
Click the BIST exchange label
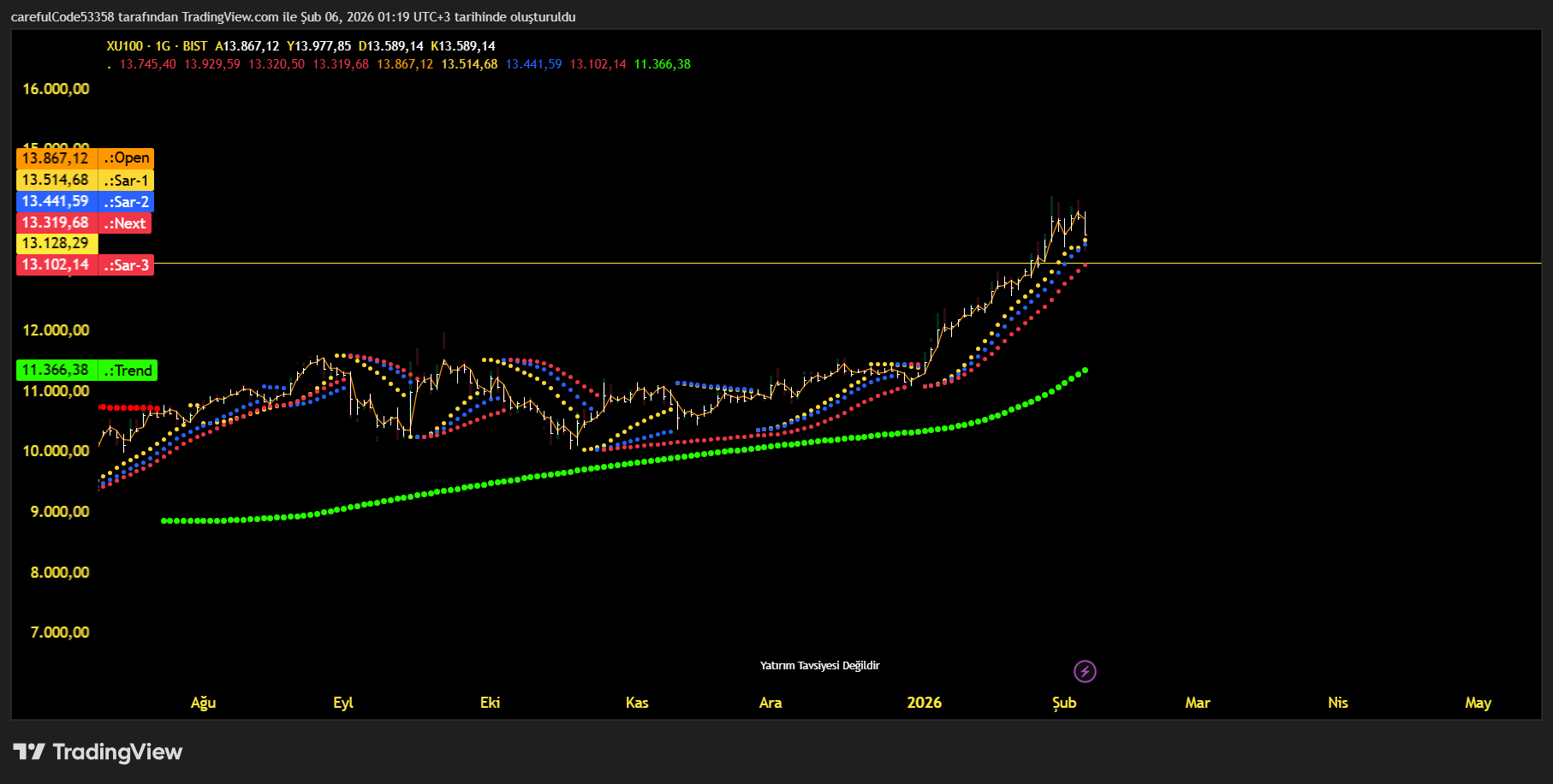click(x=193, y=46)
